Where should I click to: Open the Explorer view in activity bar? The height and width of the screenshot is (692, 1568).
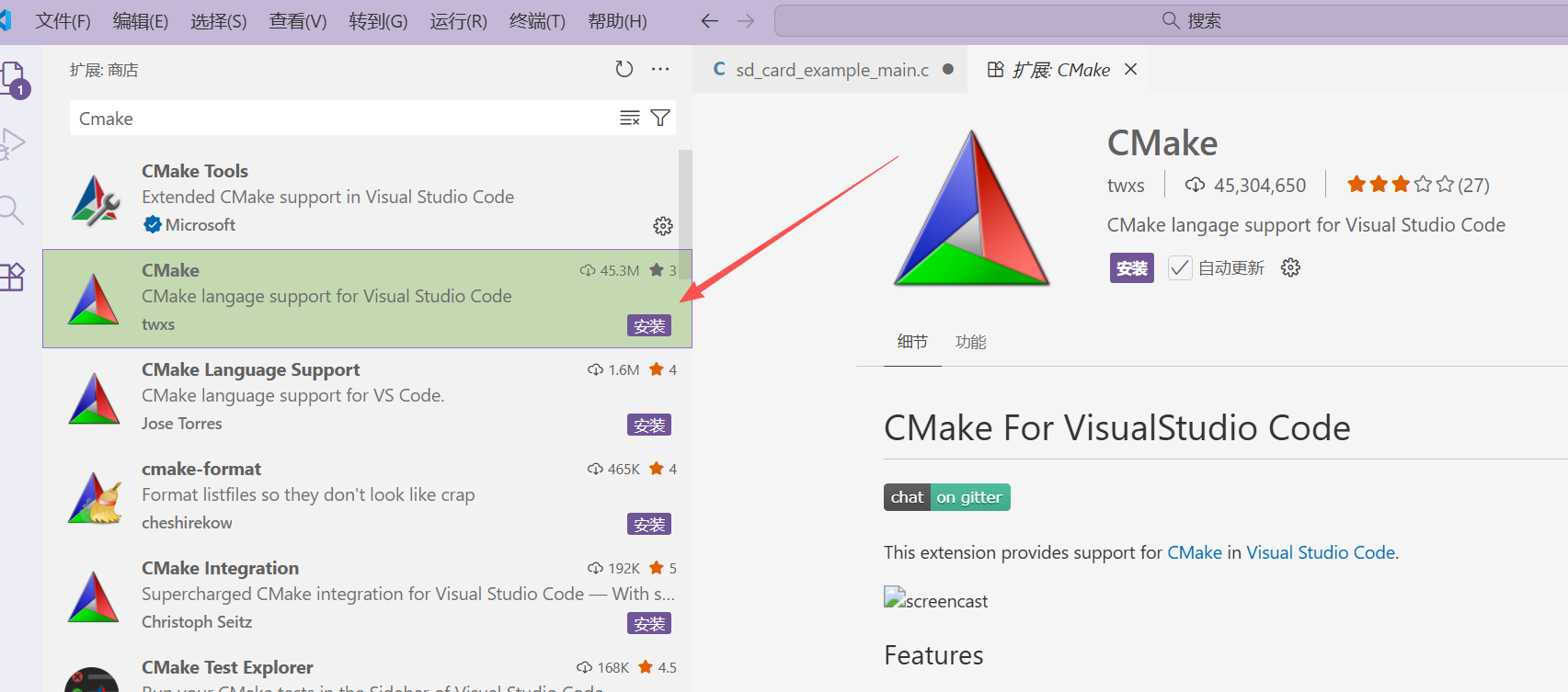(13, 79)
